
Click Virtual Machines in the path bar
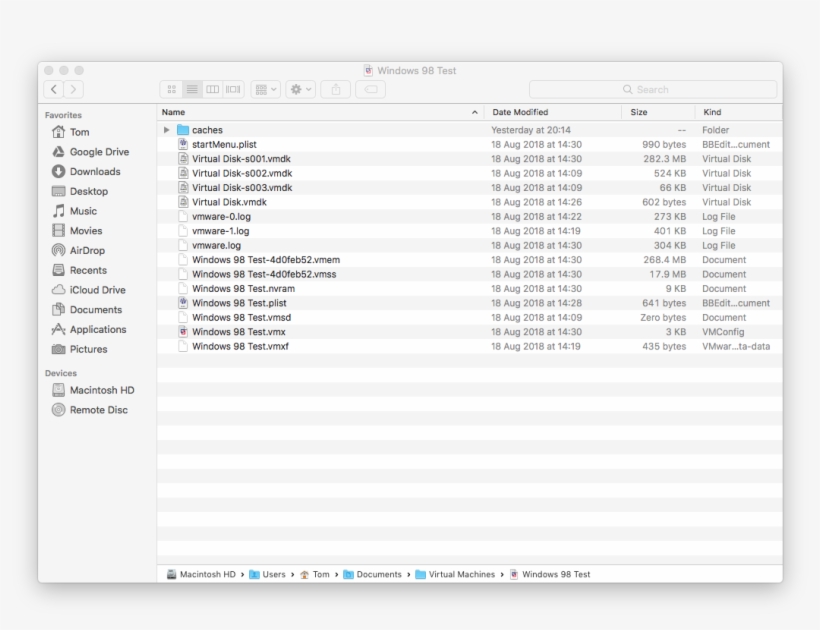pyautogui.click(x=455, y=574)
